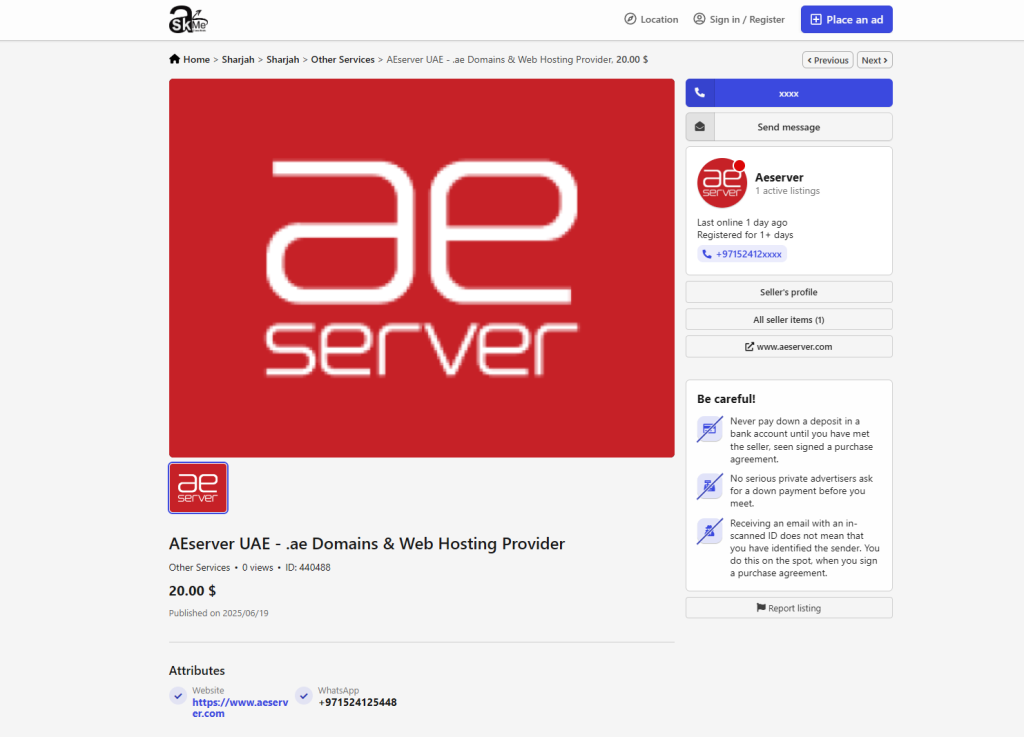Image resolution: width=1024 pixels, height=737 pixels.
Task: Select the small ae server thumbnail
Action: coord(199,488)
